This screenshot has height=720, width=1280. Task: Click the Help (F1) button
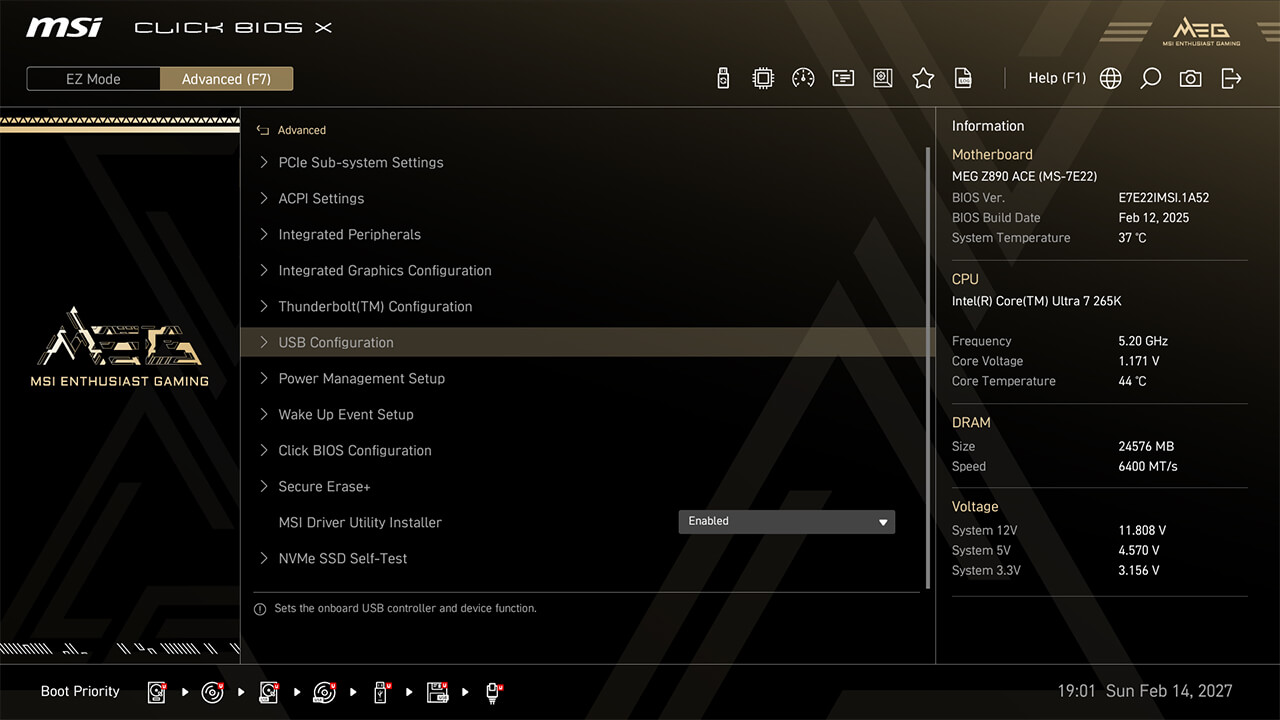coord(1056,78)
